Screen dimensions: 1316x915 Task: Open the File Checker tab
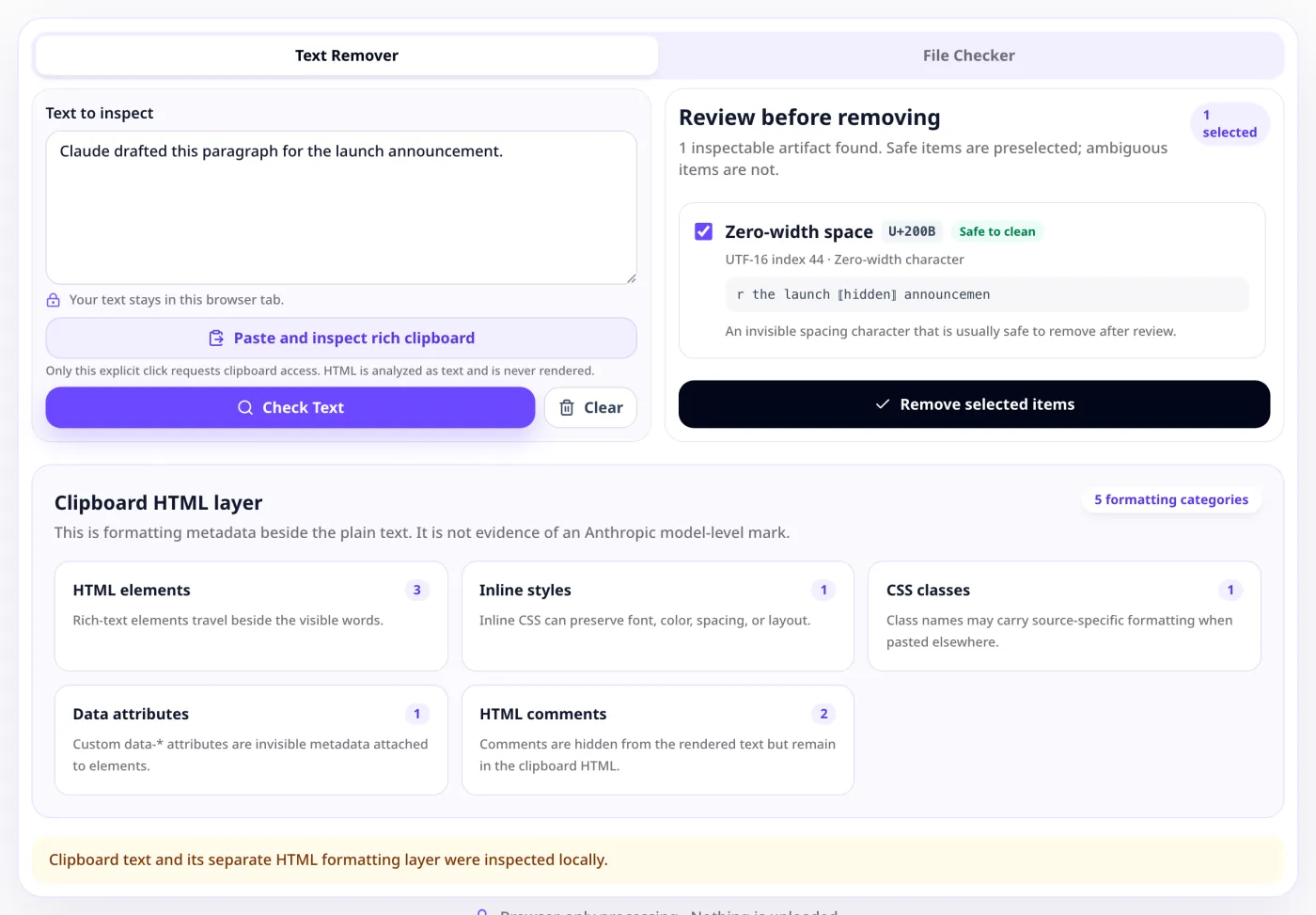point(969,55)
